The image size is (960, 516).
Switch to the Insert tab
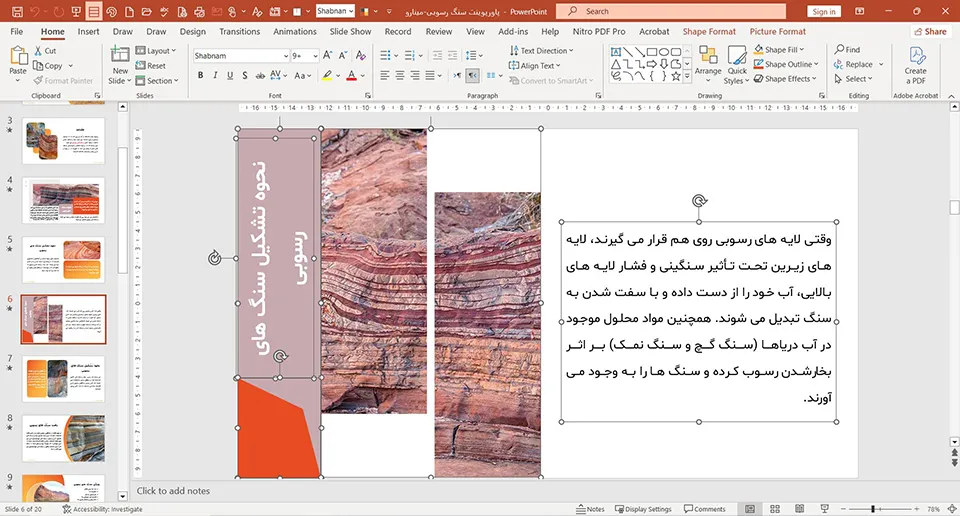pyautogui.click(x=88, y=31)
